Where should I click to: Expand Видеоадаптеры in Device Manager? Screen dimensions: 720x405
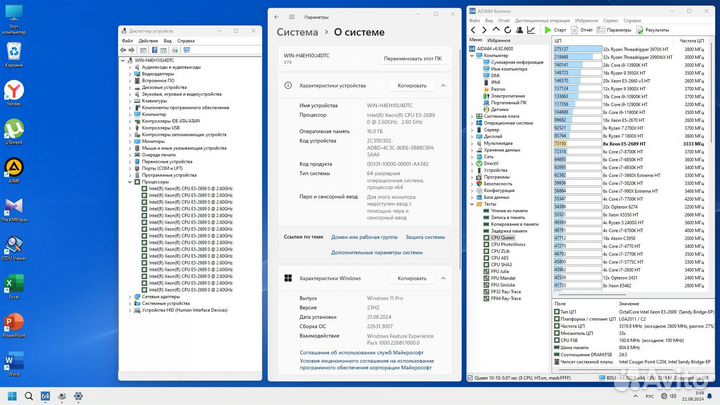[130, 74]
